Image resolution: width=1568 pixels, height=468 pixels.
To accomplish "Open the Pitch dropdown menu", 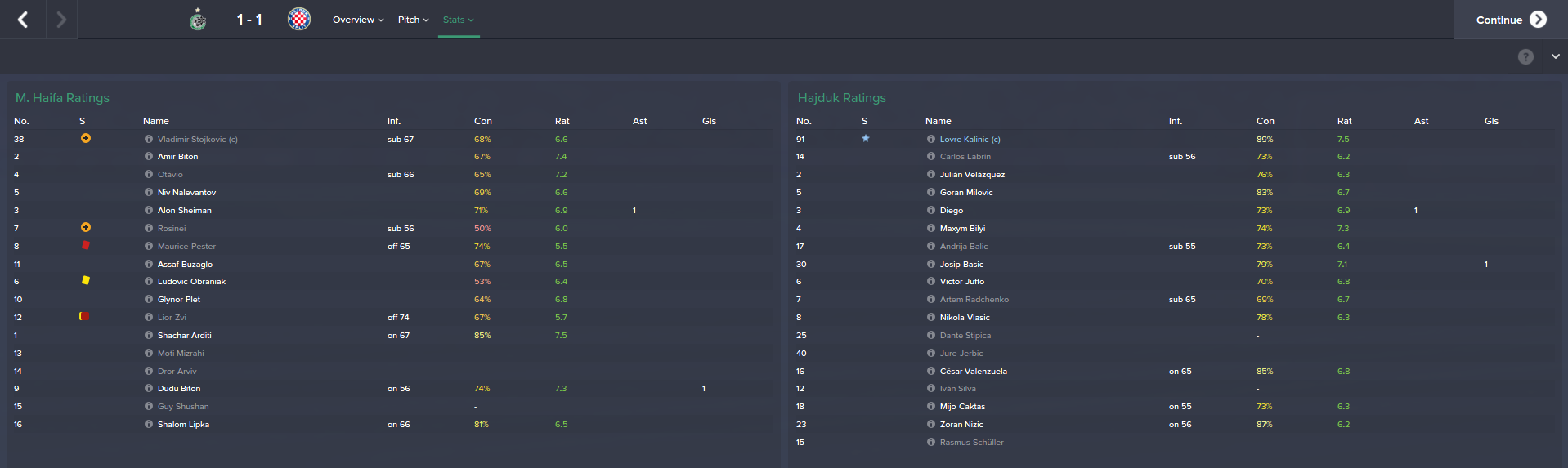I will [x=413, y=20].
